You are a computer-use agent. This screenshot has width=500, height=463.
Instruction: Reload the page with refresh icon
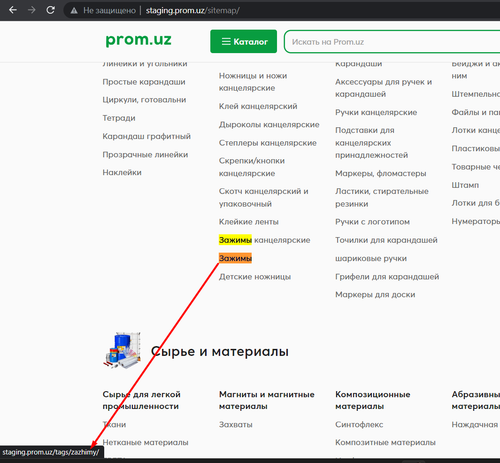50,10
